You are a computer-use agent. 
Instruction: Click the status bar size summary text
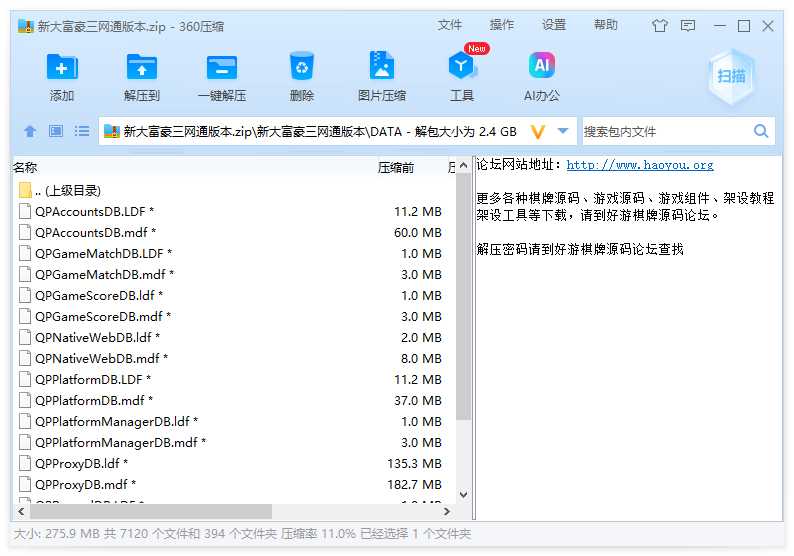[242, 534]
